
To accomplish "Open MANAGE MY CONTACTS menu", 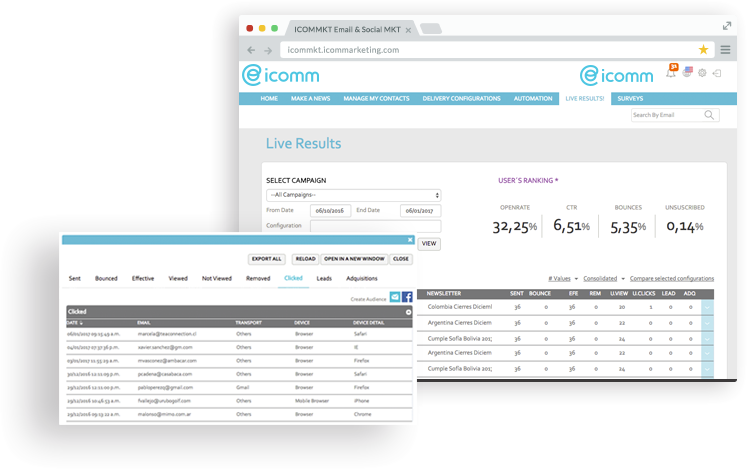I will (376, 99).
